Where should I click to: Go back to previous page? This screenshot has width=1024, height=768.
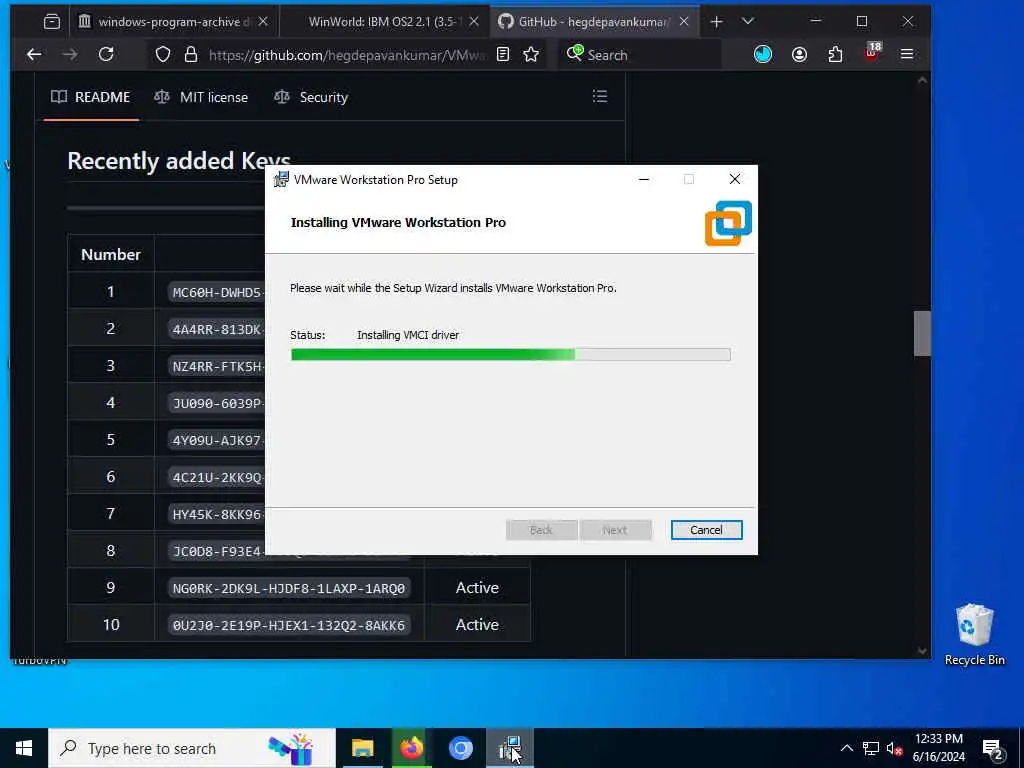[x=34, y=55]
